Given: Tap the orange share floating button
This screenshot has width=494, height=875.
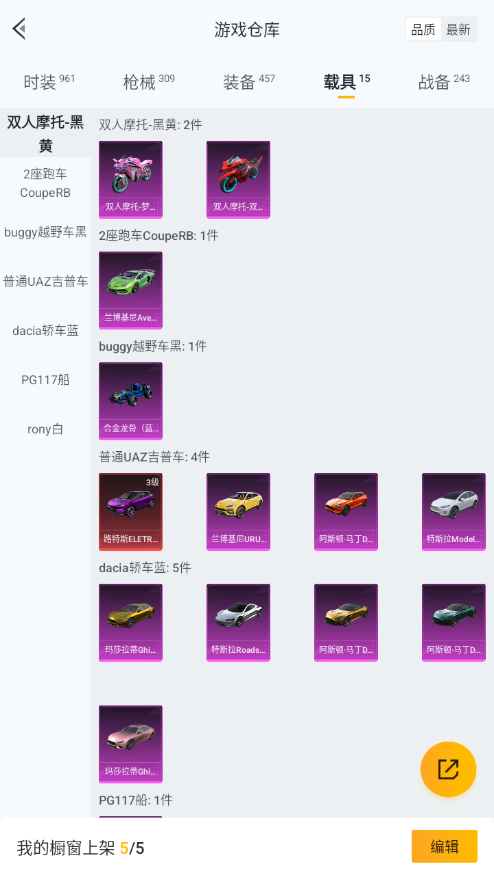Looking at the screenshot, I should pos(448,769).
